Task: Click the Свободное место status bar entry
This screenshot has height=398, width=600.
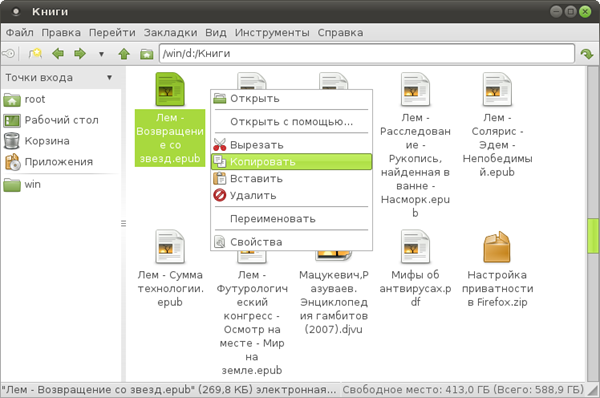Action: [x=463, y=390]
